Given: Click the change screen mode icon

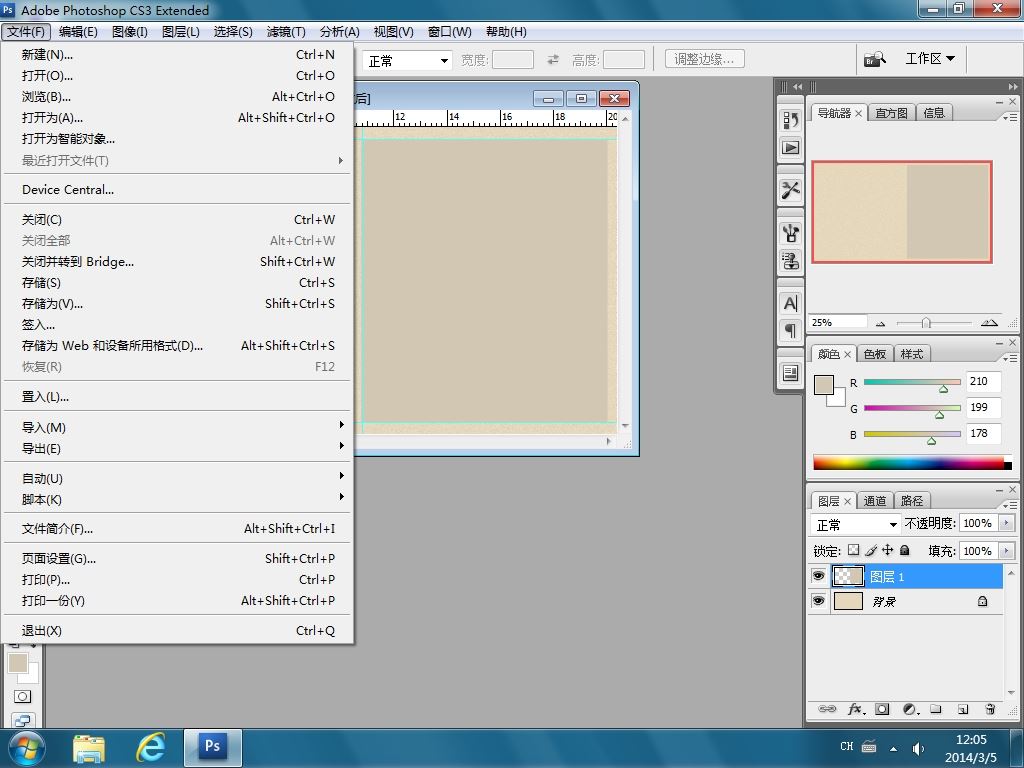Looking at the screenshot, I should tap(22, 721).
